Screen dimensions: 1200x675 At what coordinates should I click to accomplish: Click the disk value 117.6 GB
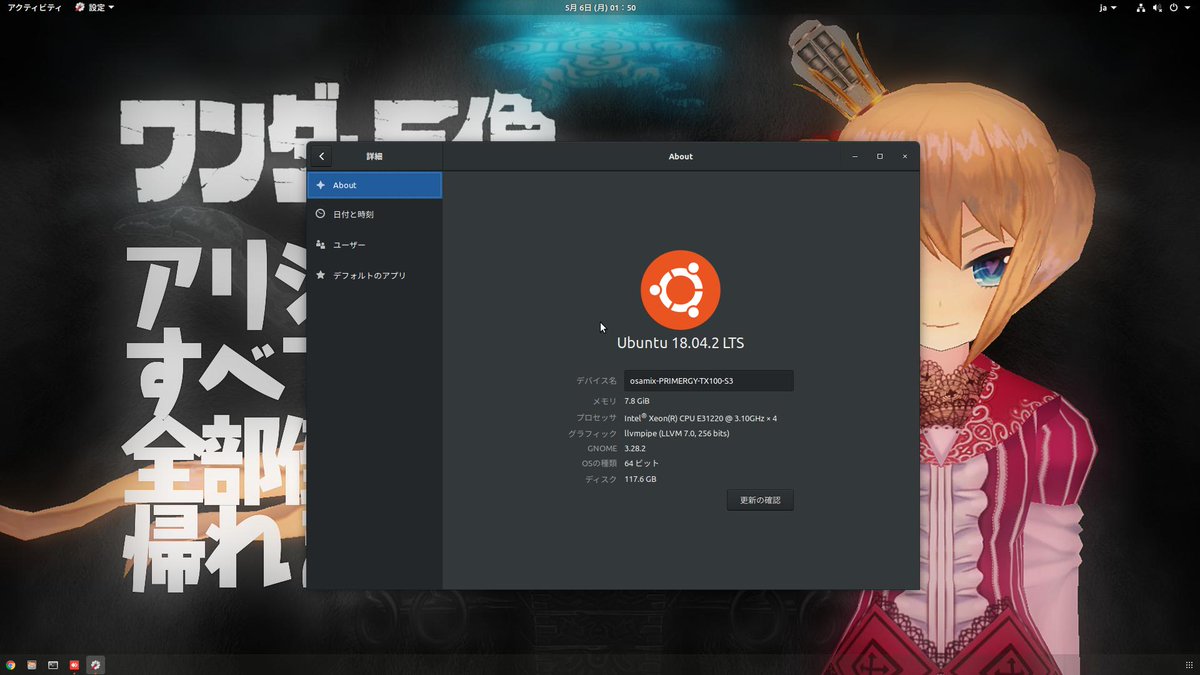[x=640, y=480]
